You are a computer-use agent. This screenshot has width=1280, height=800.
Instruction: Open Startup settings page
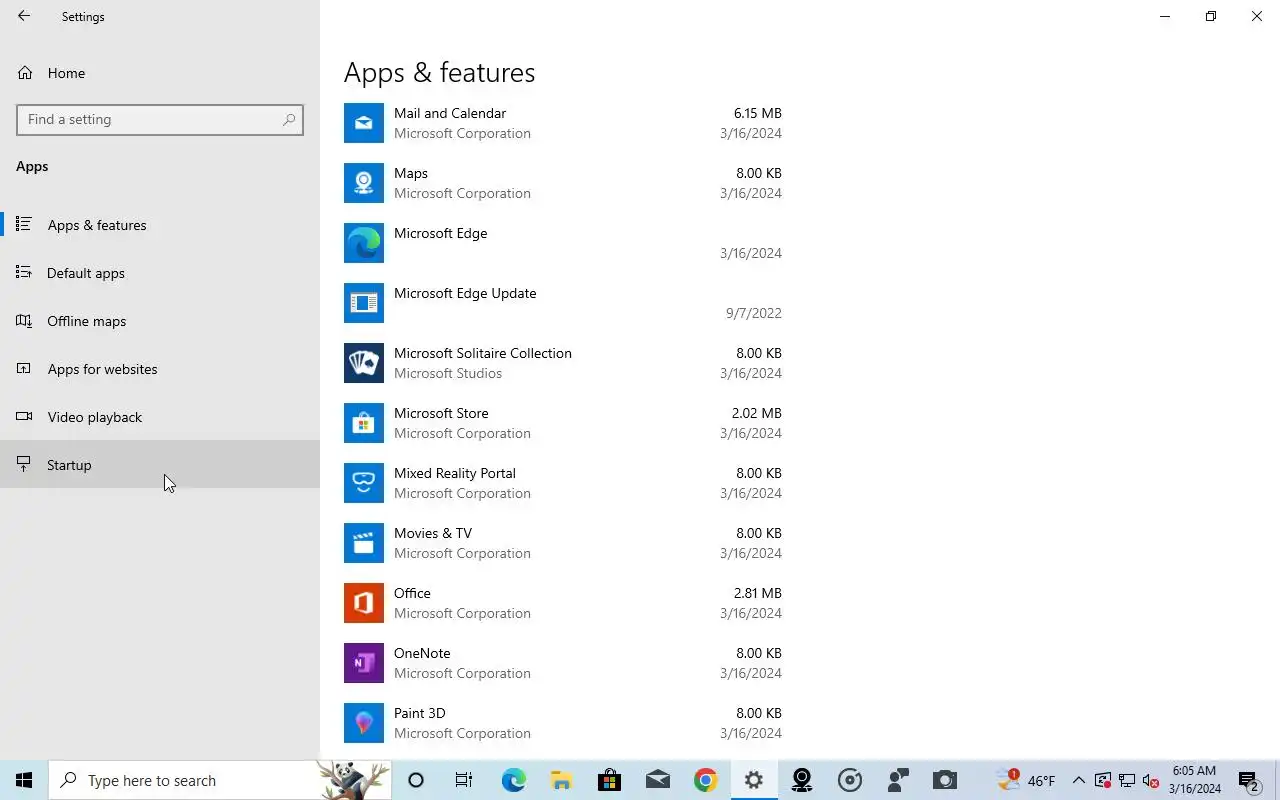click(160, 465)
